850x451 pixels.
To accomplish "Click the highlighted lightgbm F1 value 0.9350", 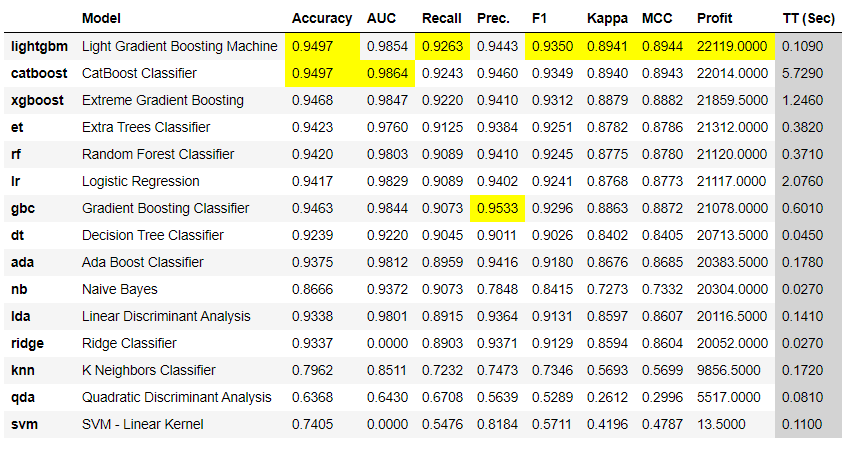I will (x=552, y=46).
